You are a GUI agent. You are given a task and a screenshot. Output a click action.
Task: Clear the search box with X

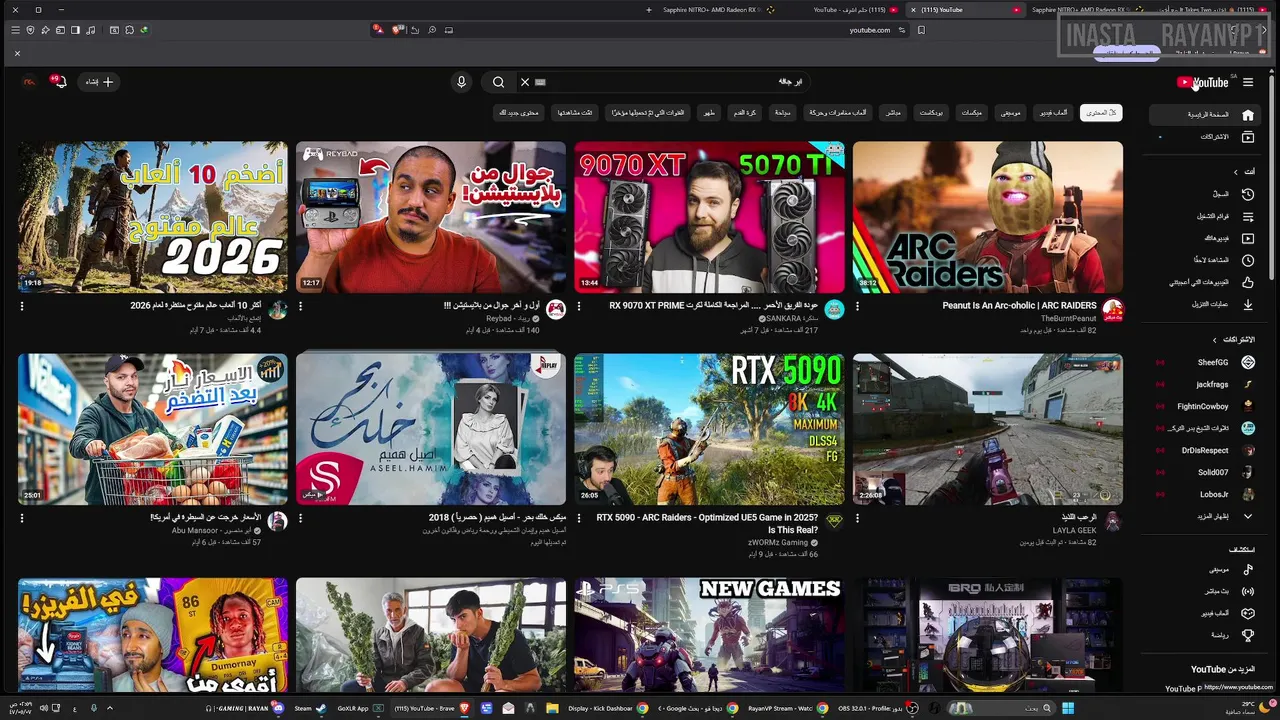tap(524, 82)
